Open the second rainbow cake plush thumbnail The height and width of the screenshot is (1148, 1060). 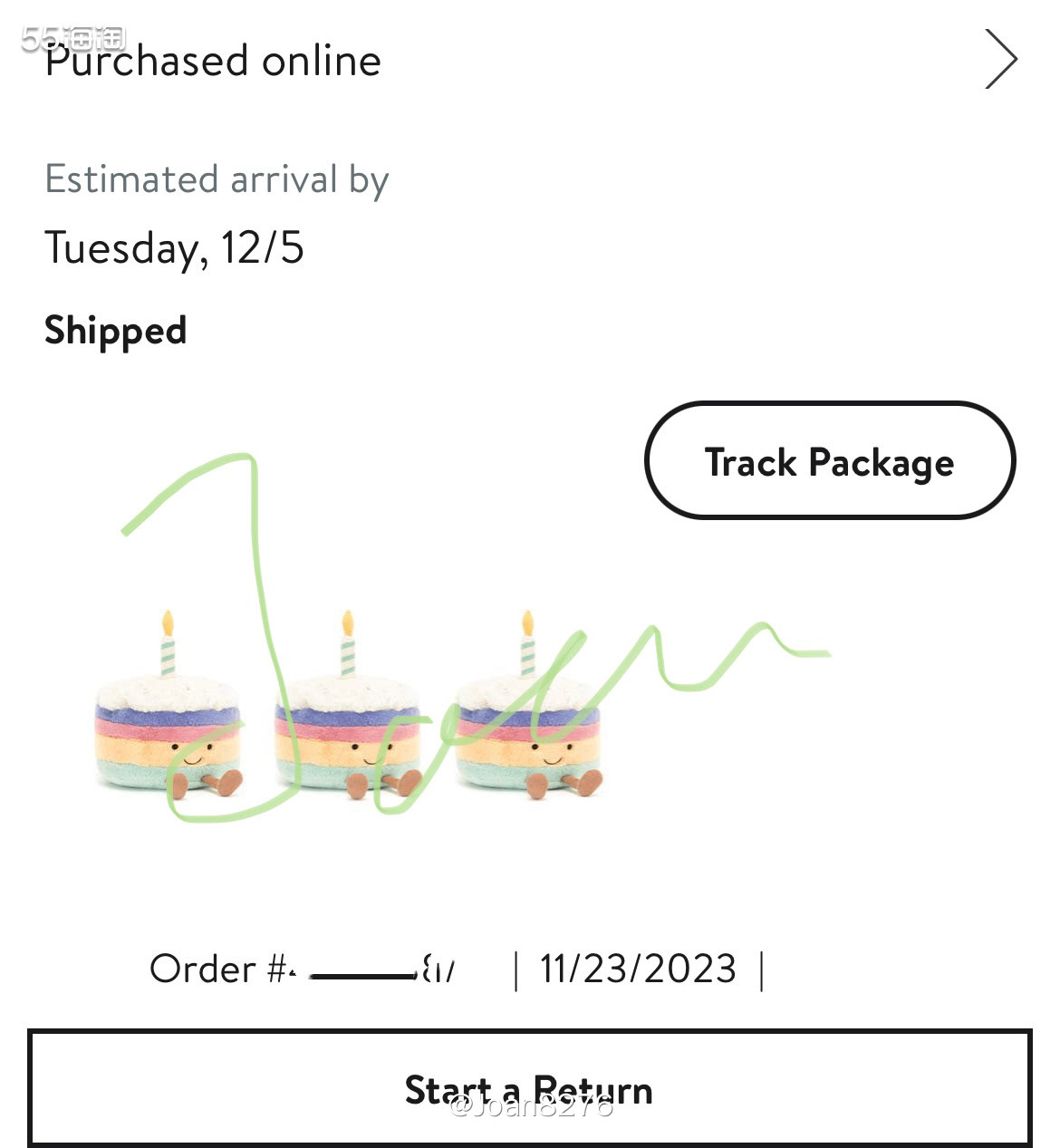349,705
